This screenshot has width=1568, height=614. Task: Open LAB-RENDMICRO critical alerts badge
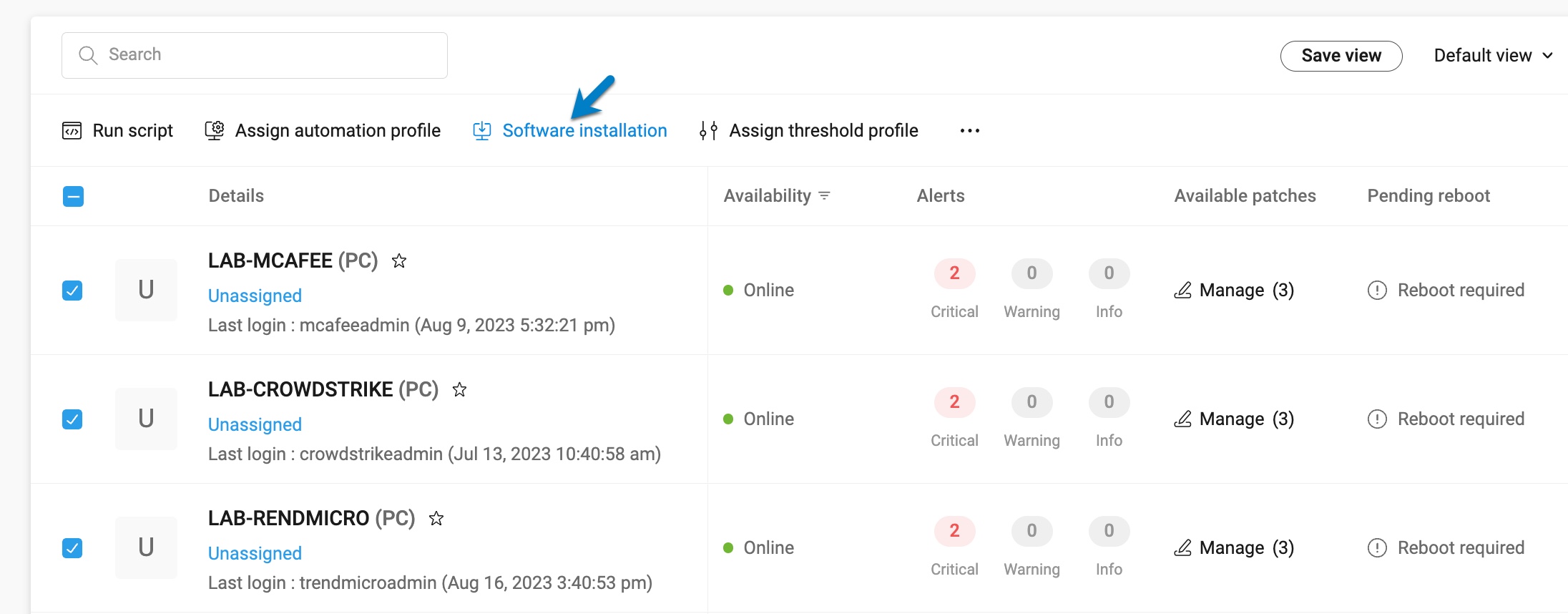954,531
